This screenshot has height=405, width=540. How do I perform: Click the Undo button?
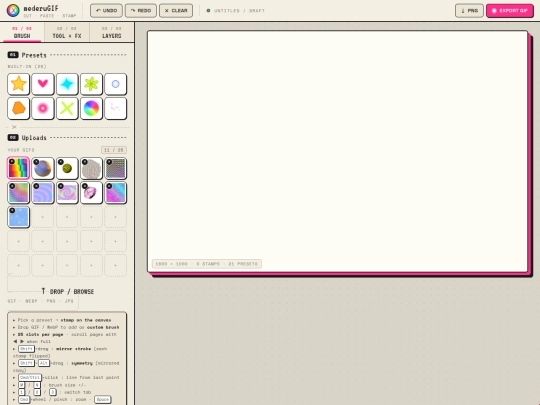tap(106, 11)
